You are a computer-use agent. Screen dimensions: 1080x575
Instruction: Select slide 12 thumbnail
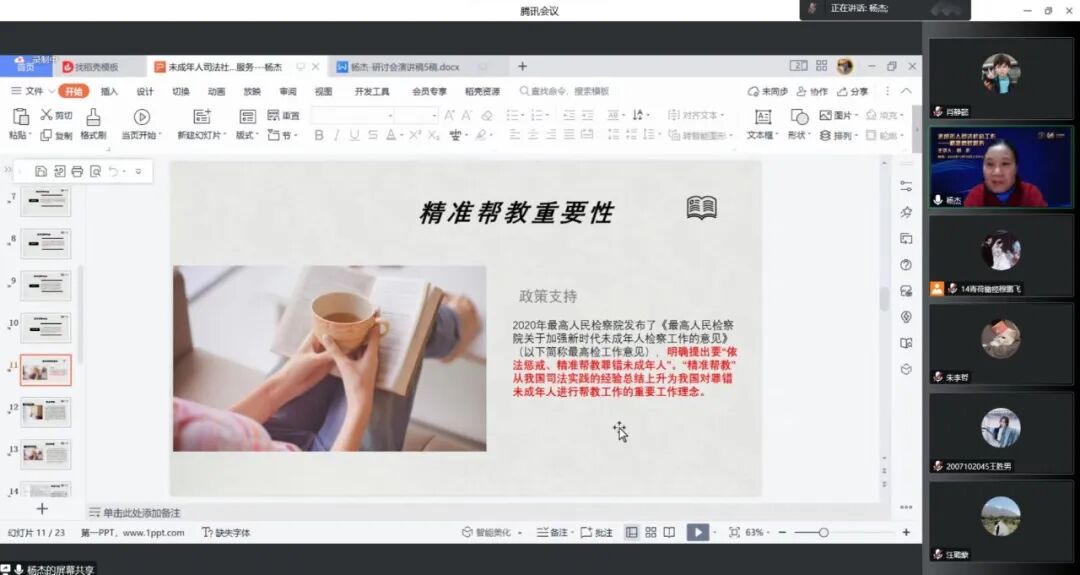coord(45,412)
